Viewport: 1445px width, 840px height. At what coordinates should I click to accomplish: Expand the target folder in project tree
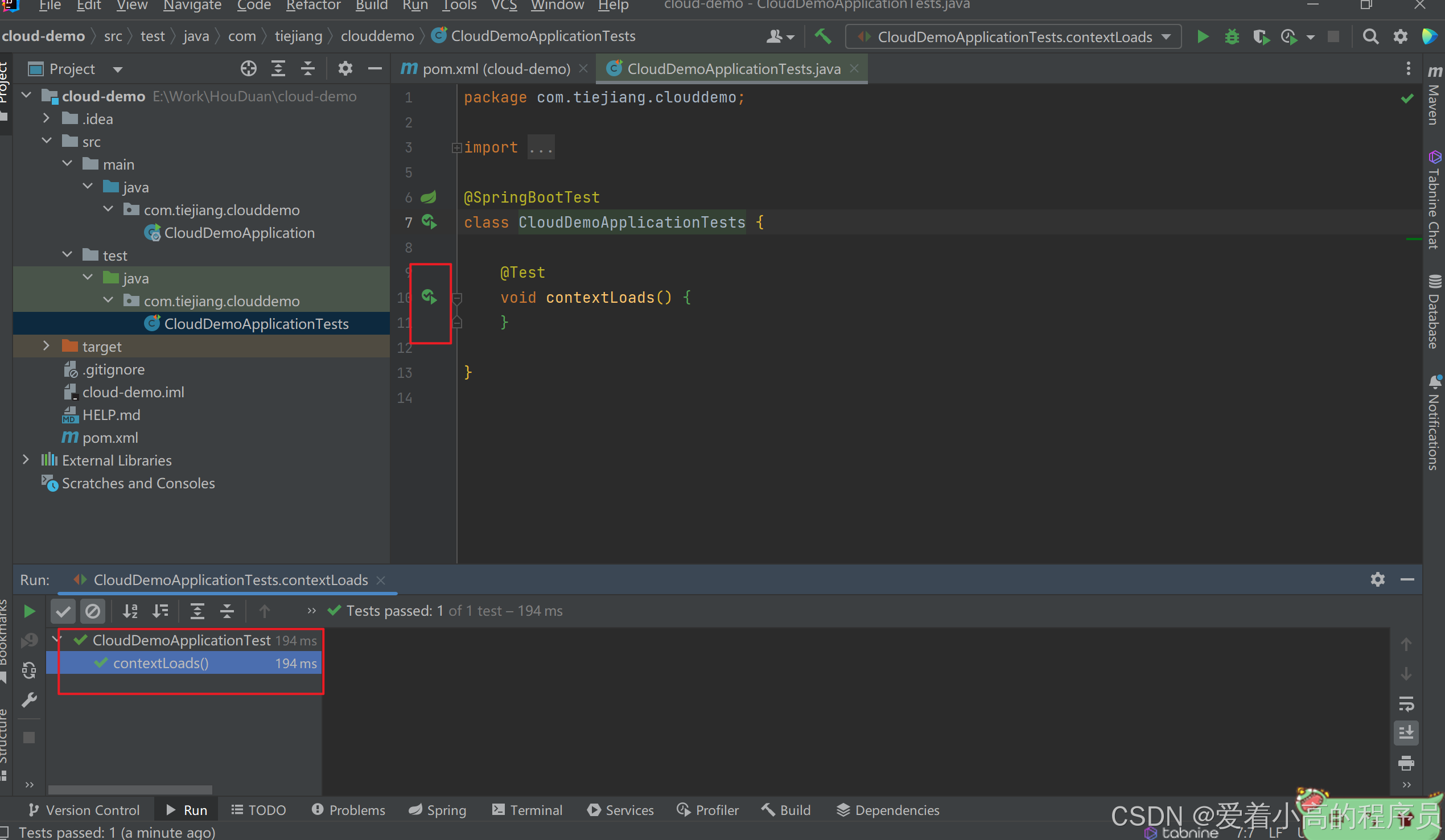47,347
